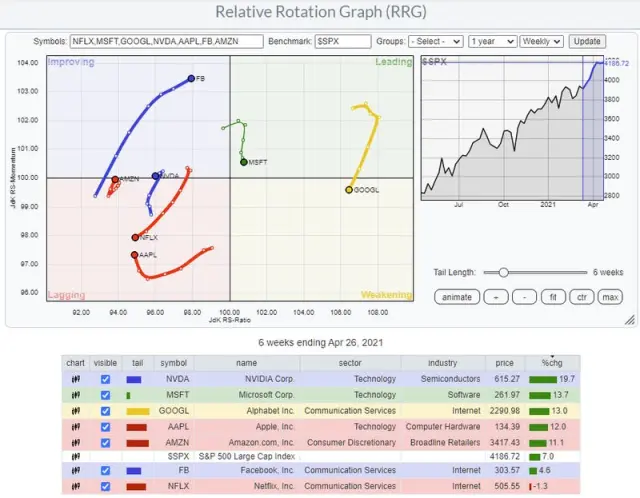This screenshot has height=498, width=640.
Task: Select the AAPL data point on graph
Action: [134, 255]
